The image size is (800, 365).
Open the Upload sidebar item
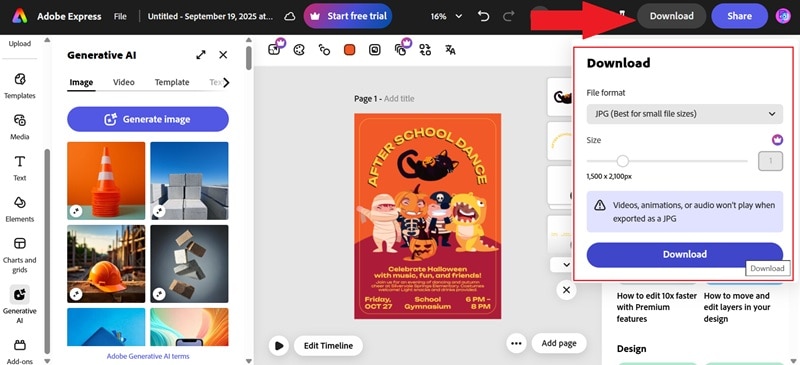point(20,43)
